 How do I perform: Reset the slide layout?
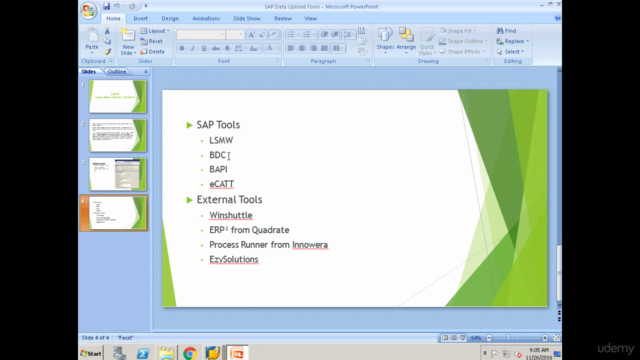pos(151,41)
